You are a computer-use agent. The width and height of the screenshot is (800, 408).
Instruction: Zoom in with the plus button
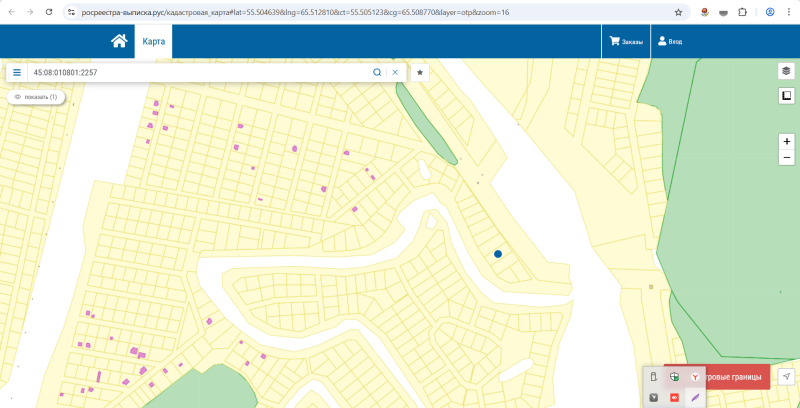(x=787, y=141)
